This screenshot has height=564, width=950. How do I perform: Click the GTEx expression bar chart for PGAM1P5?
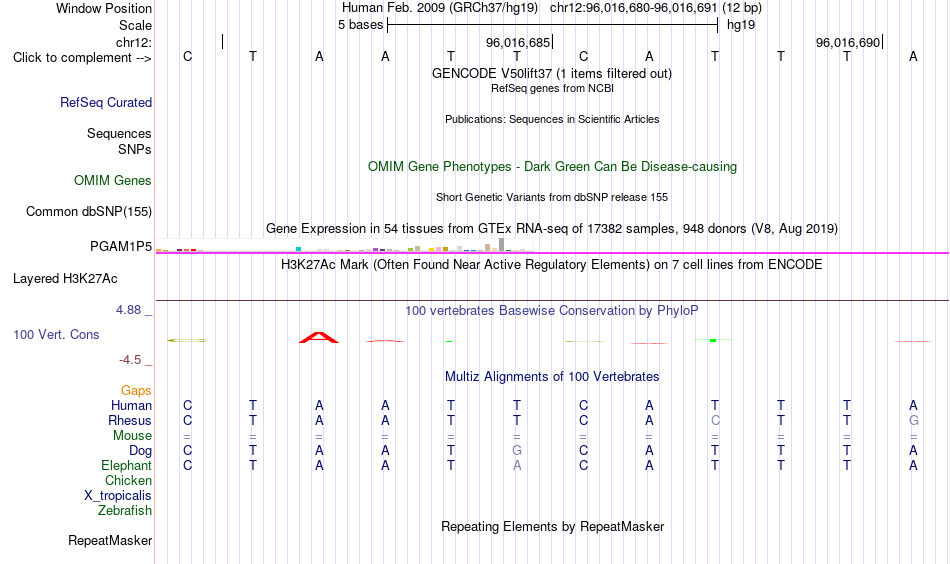point(344,245)
